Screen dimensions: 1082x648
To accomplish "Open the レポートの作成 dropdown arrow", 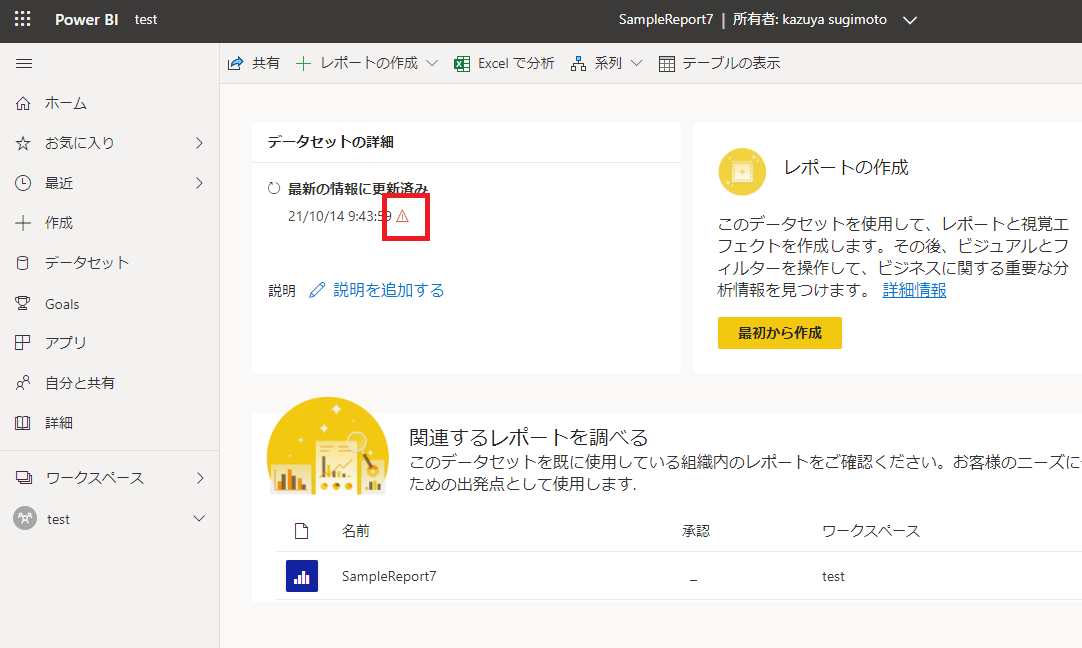I will 432,63.
